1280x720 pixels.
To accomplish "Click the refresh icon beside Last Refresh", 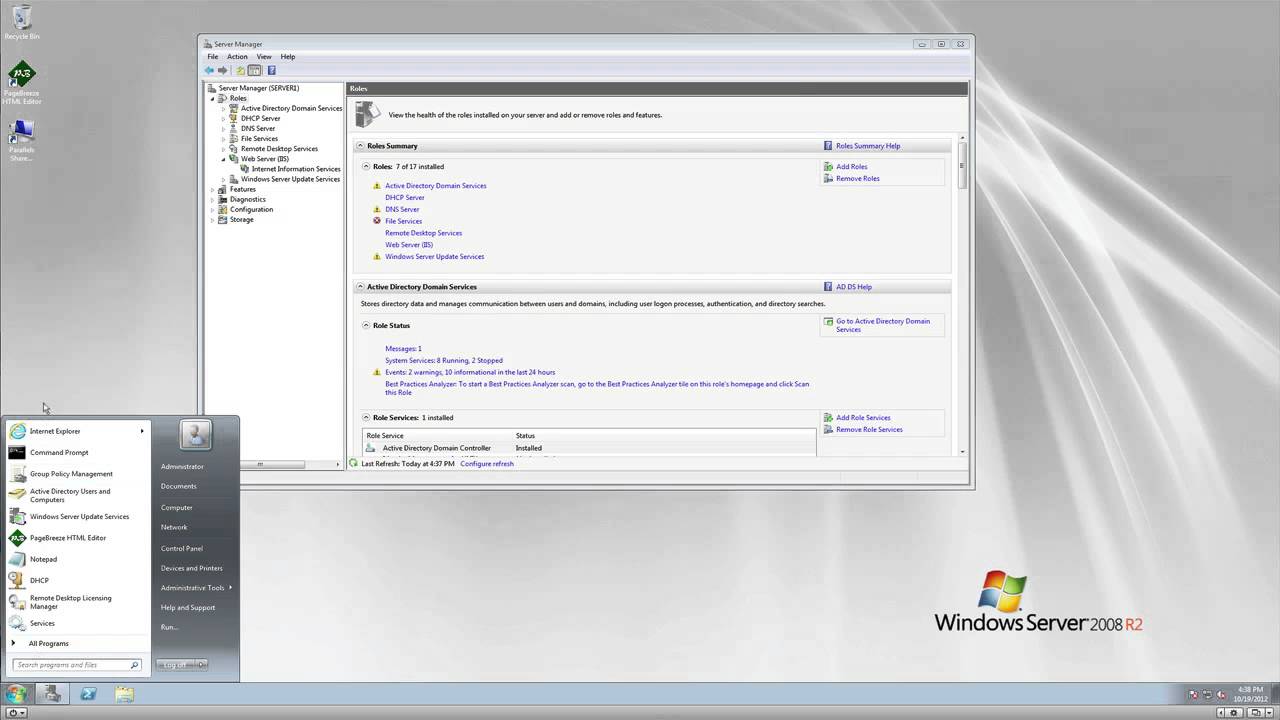I will pos(353,463).
